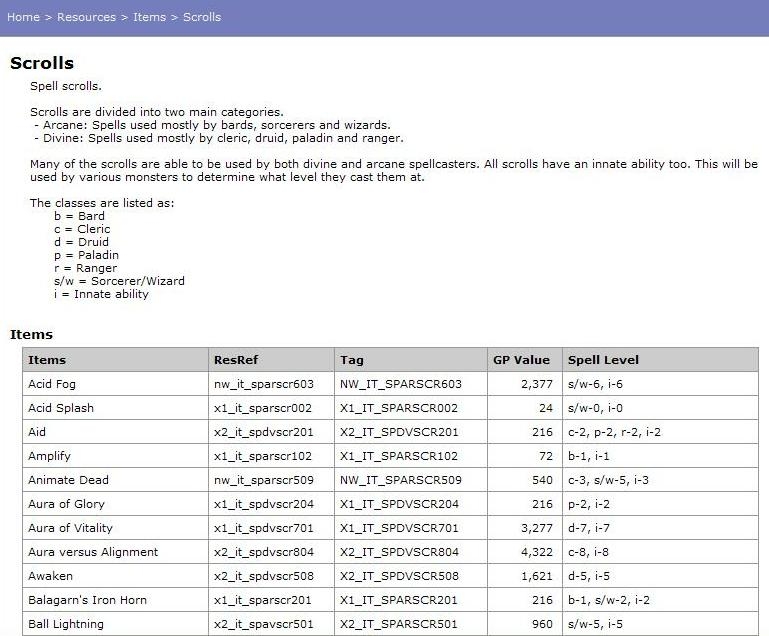
Task: Click the Aid scroll entry
Action: [37, 432]
